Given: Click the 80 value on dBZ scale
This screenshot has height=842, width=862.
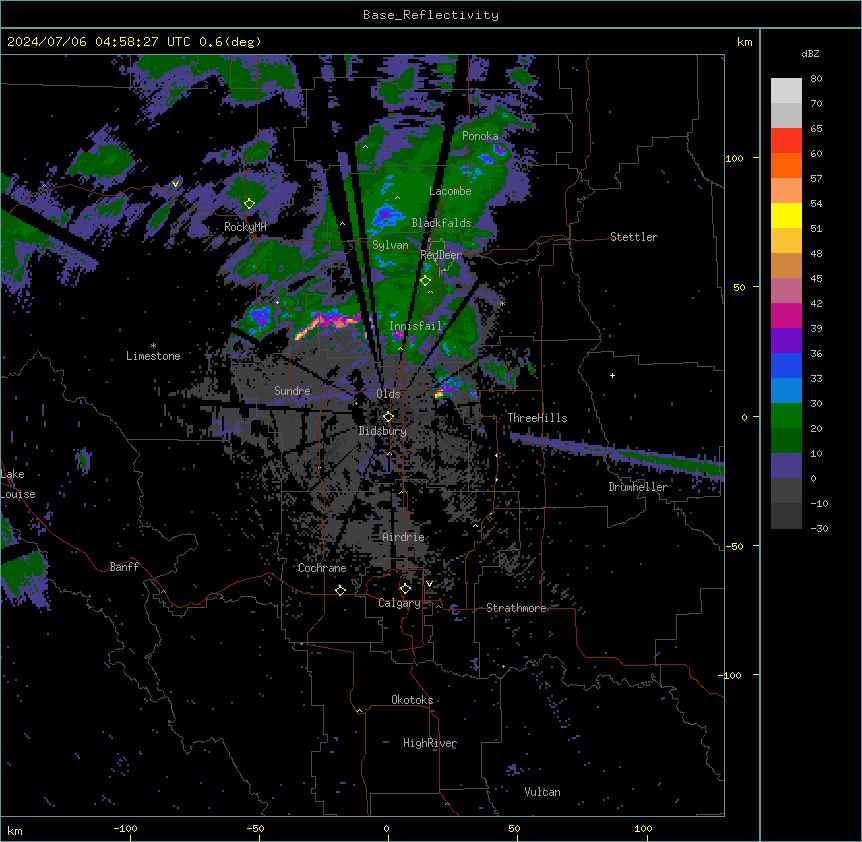Looking at the screenshot, I should [x=816, y=79].
